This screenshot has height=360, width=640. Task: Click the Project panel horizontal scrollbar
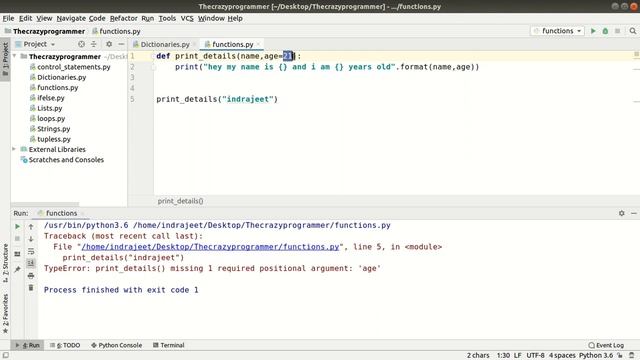coord(45,204)
